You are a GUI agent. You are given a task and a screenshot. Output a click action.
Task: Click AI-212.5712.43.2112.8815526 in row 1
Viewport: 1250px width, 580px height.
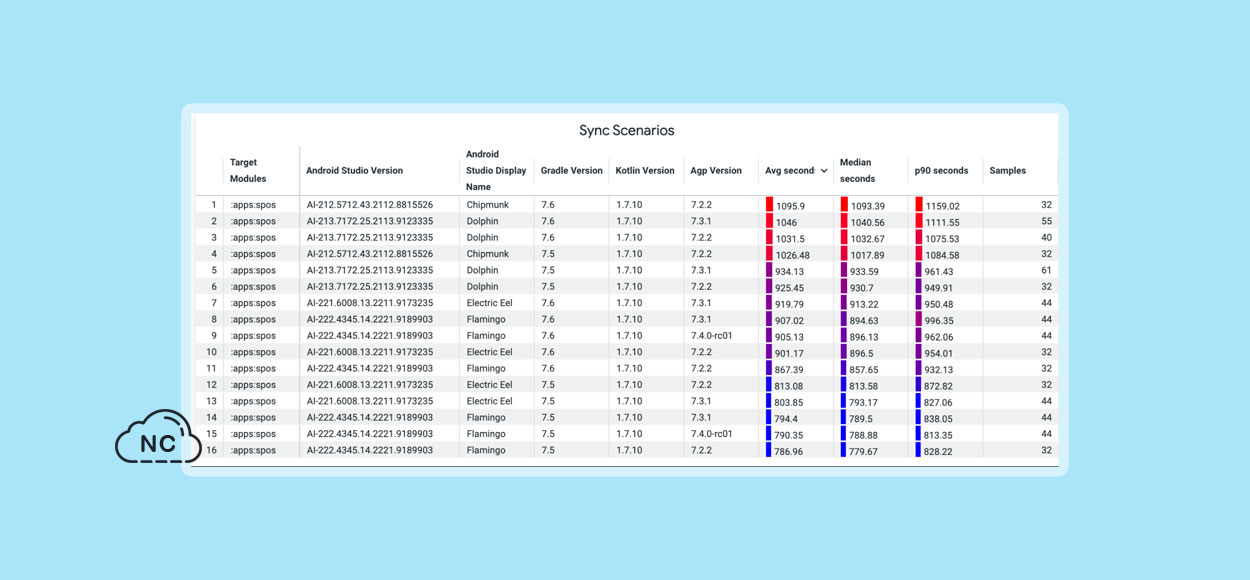pos(370,204)
